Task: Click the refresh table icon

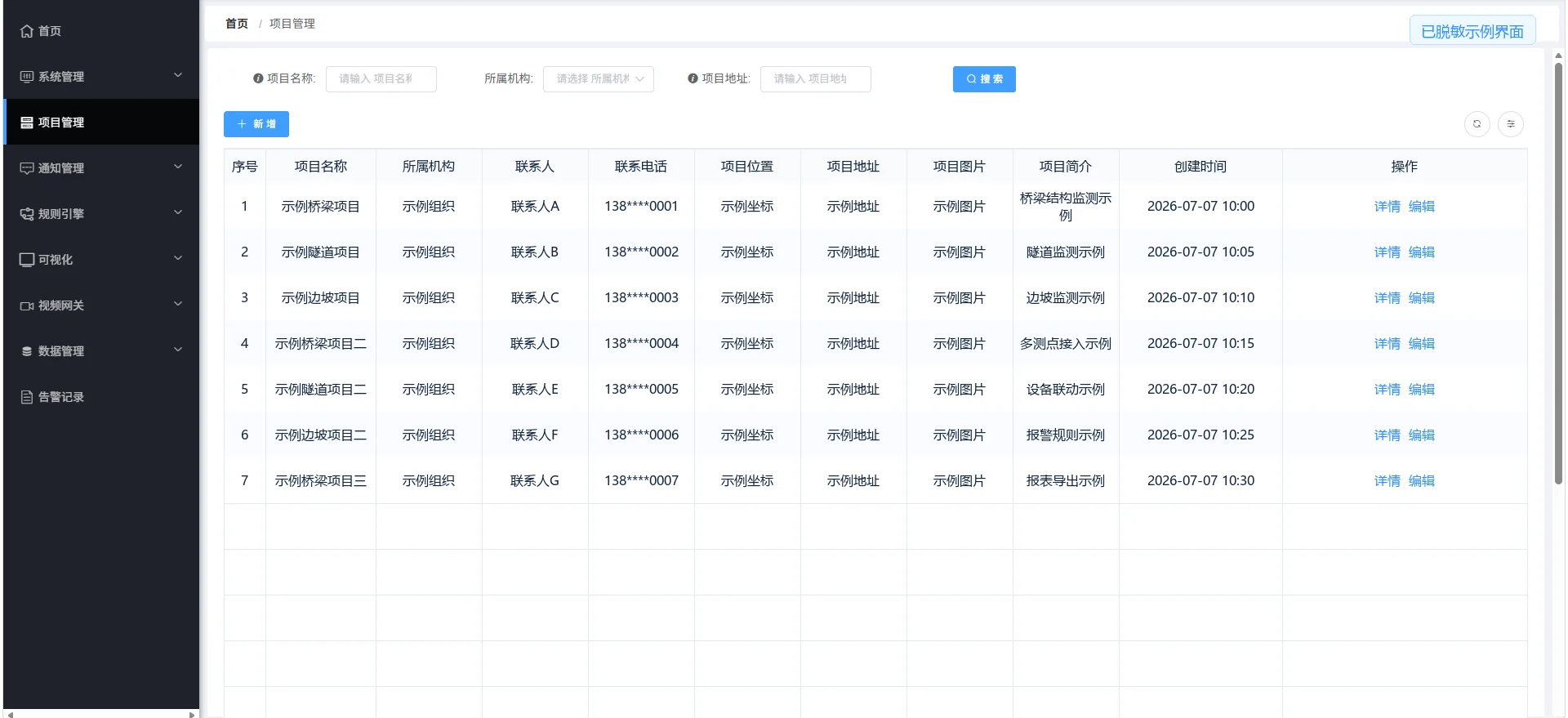Action: pyautogui.click(x=1477, y=124)
